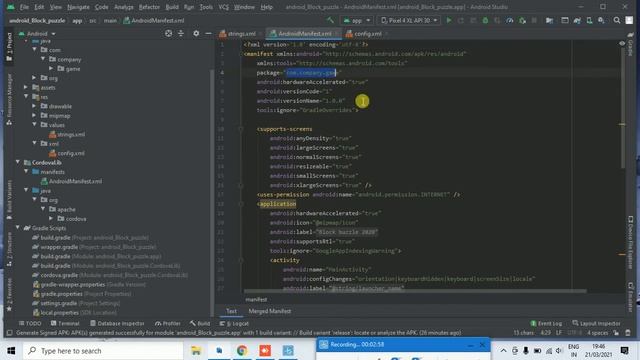
Task: Click the application tag on line 18
Action: [278, 204]
